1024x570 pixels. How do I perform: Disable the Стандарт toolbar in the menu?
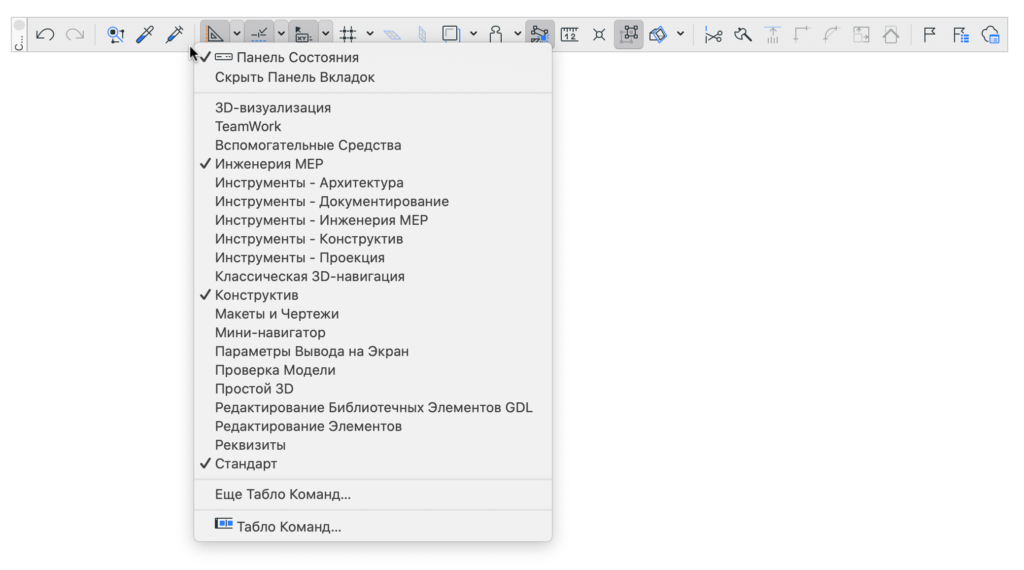(x=246, y=464)
